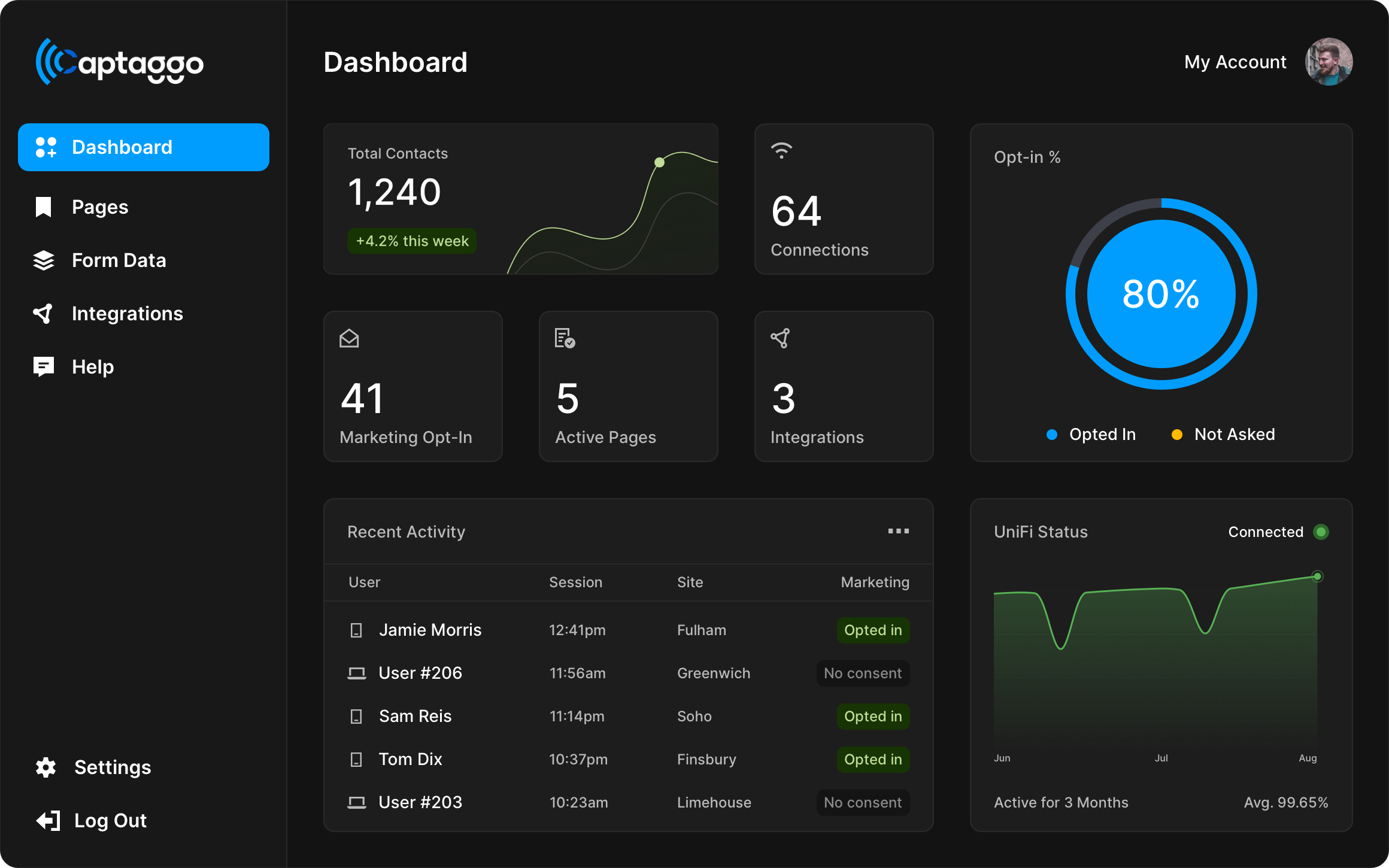Click the Avg. 99.65% value
Image resolution: width=1389 pixels, height=868 pixels.
click(1286, 803)
